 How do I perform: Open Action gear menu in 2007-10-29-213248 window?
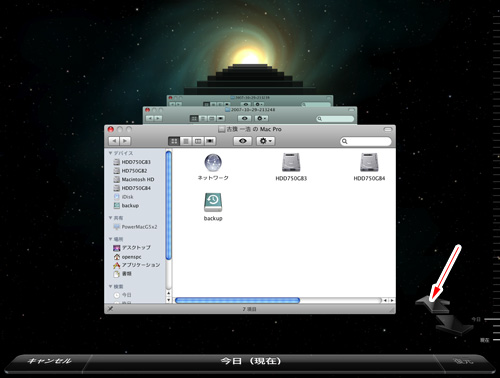(x=261, y=118)
